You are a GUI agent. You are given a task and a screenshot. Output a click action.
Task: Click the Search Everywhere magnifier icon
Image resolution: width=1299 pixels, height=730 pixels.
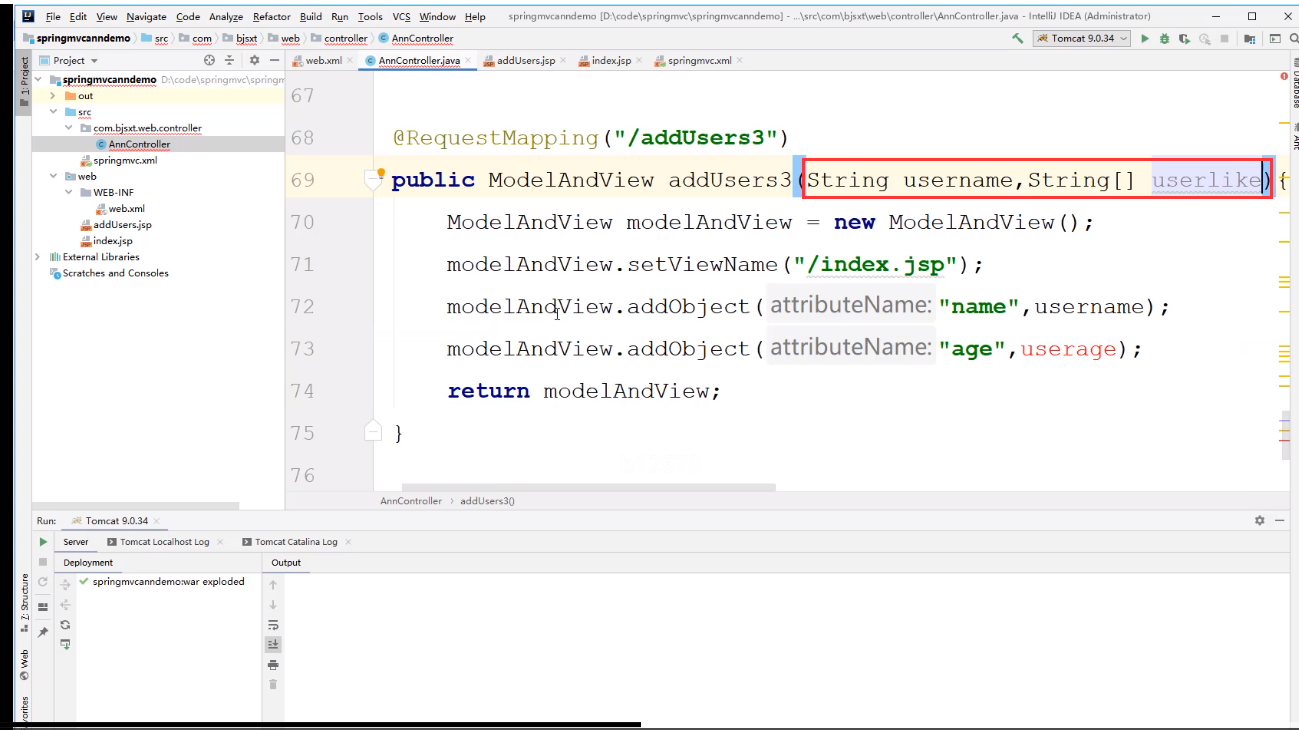pos(1292,38)
